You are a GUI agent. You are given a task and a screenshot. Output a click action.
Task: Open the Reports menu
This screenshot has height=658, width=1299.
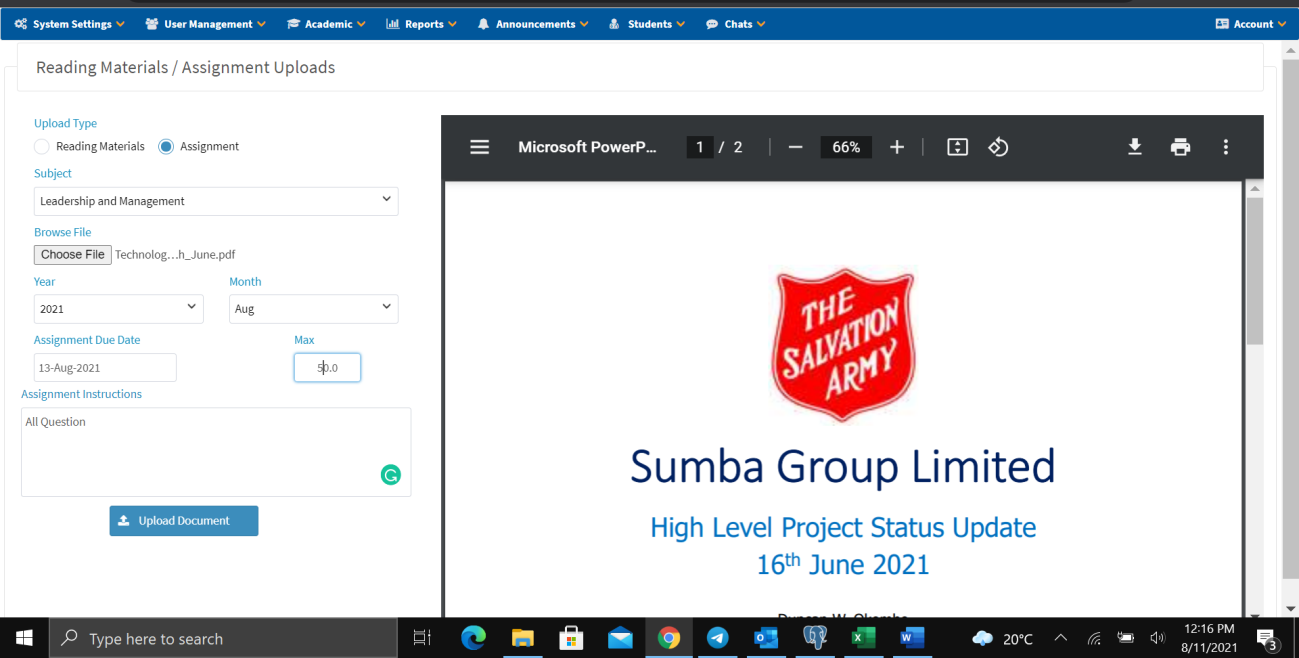(x=421, y=24)
